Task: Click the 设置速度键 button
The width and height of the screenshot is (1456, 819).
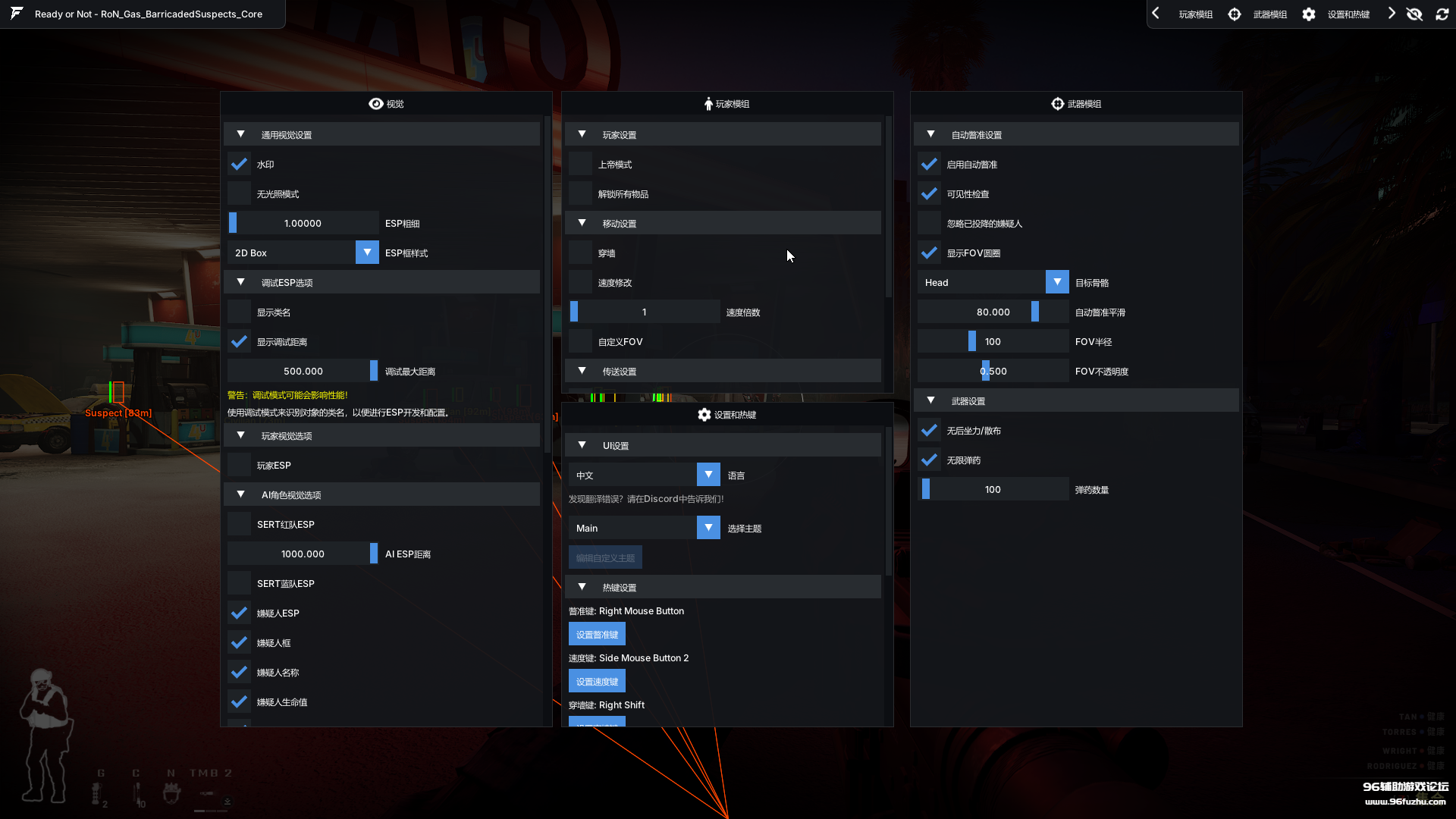Action: (x=597, y=681)
